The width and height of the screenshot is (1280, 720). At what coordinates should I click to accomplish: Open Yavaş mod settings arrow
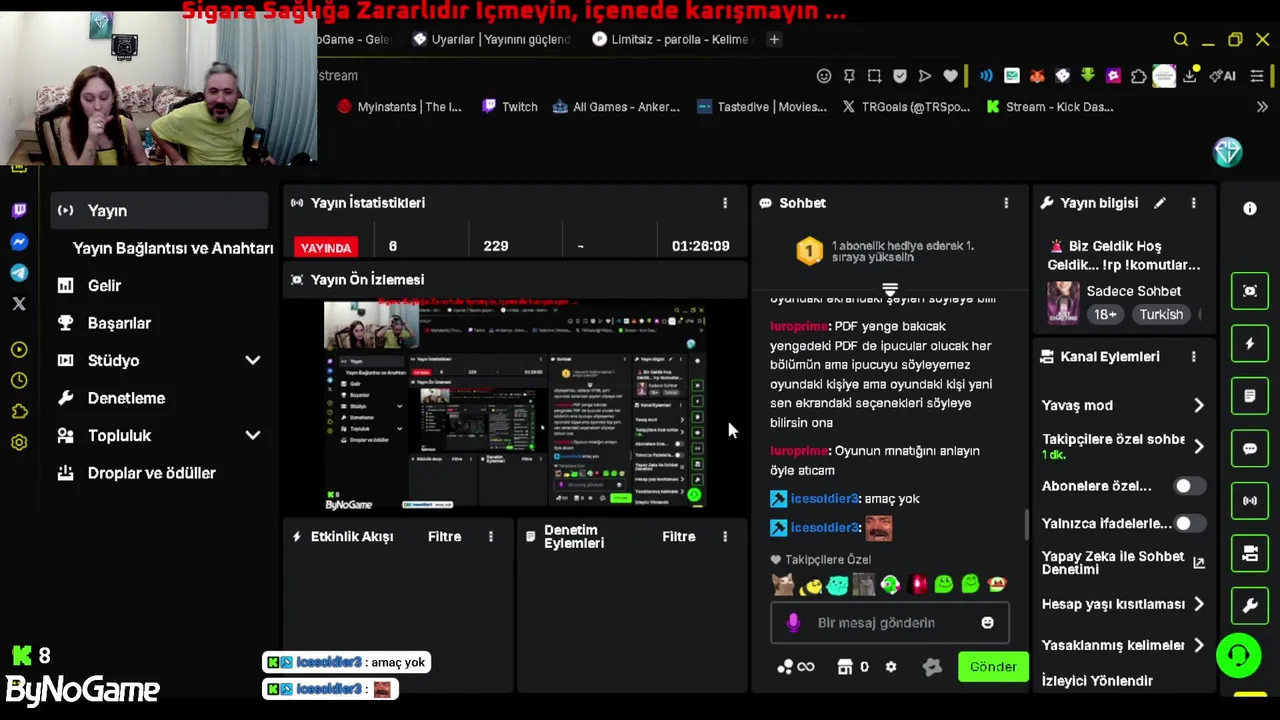click(x=1199, y=406)
